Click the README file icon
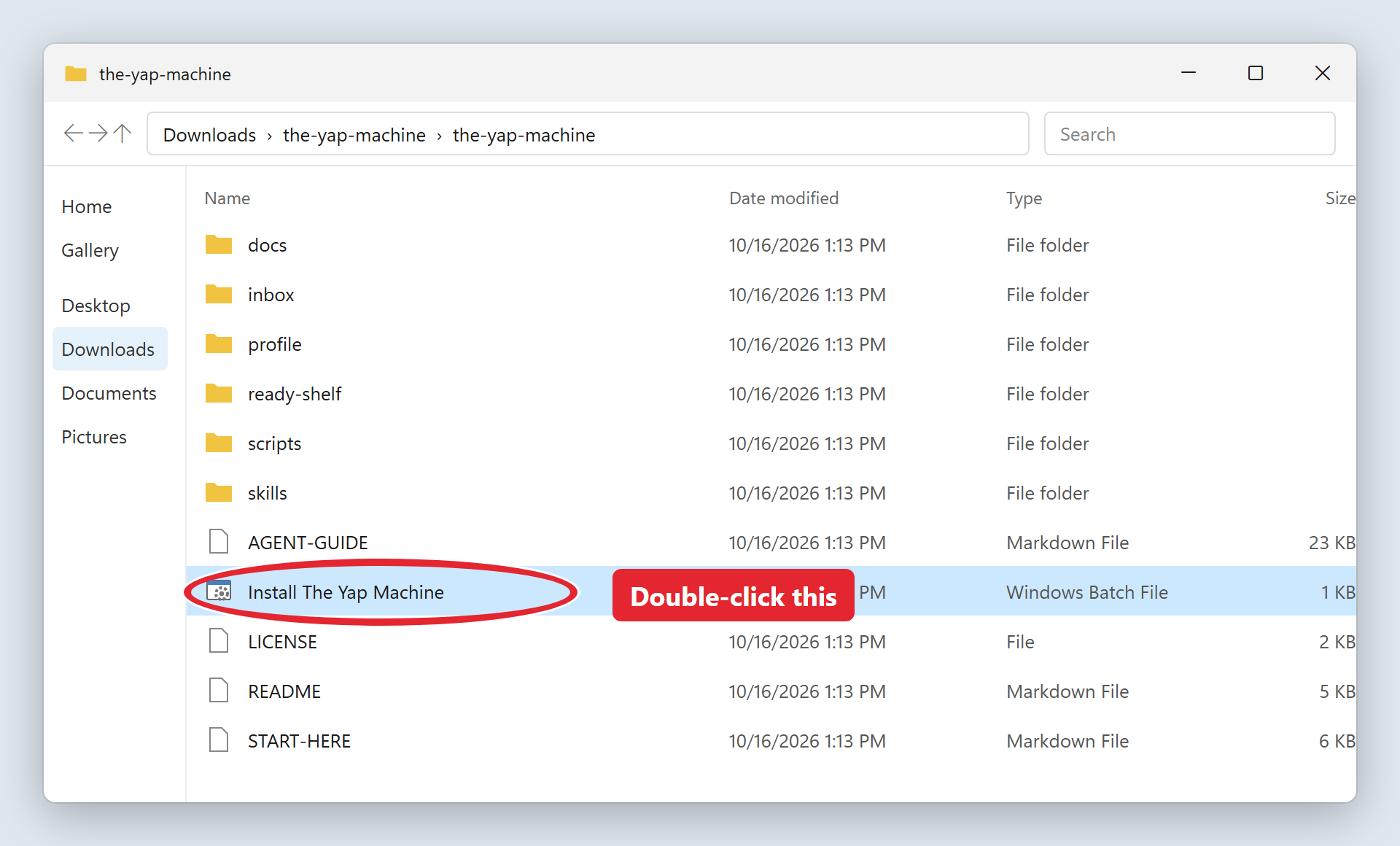The image size is (1400, 846). pos(219,691)
